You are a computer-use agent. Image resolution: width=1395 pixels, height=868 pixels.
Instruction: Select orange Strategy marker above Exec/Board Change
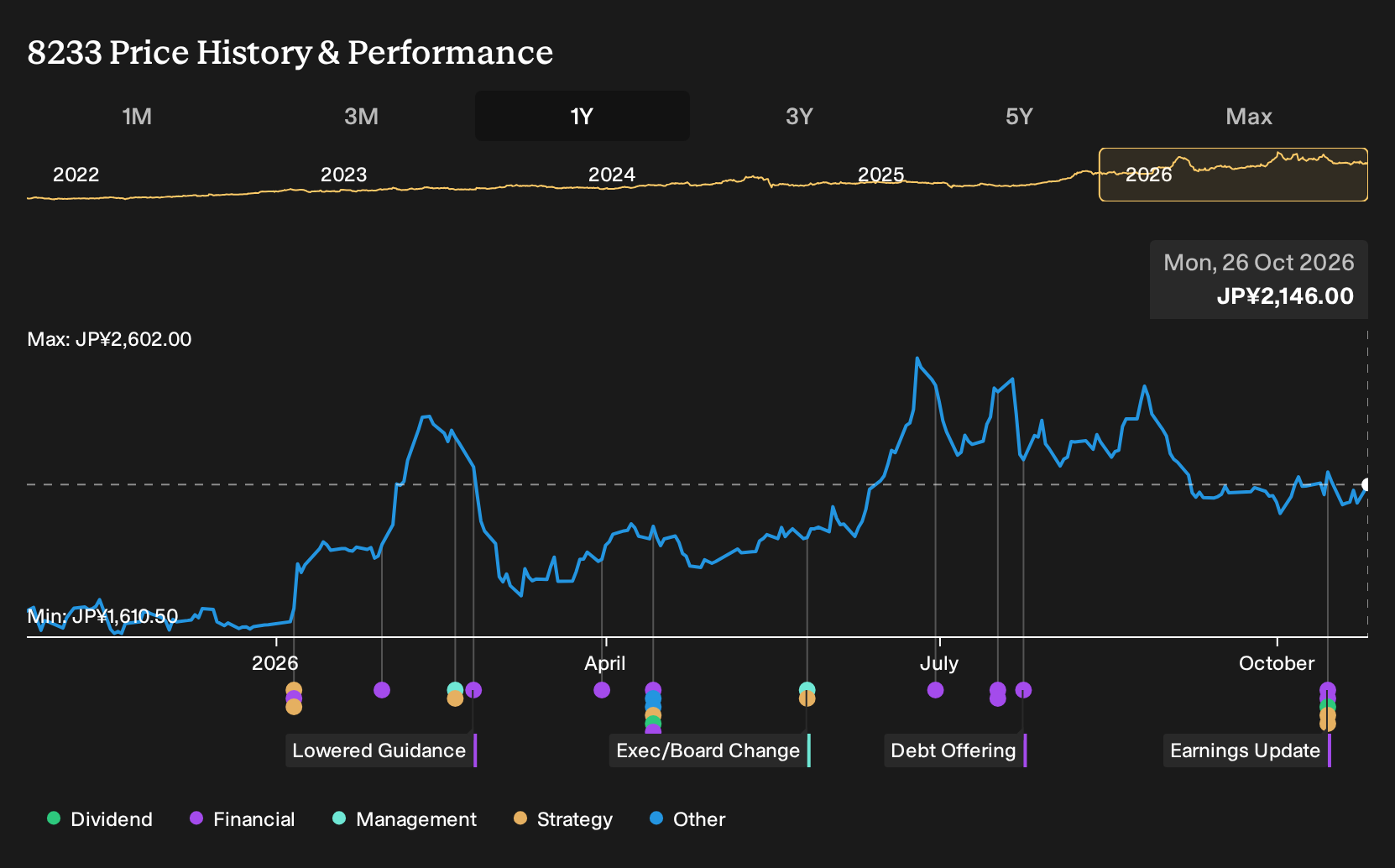click(807, 698)
